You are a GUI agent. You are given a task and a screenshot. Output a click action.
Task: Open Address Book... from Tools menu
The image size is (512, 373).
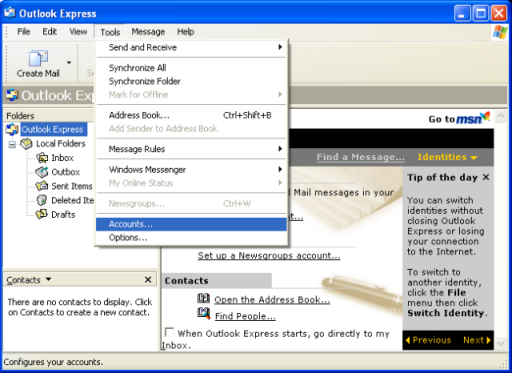click(191, 115)
